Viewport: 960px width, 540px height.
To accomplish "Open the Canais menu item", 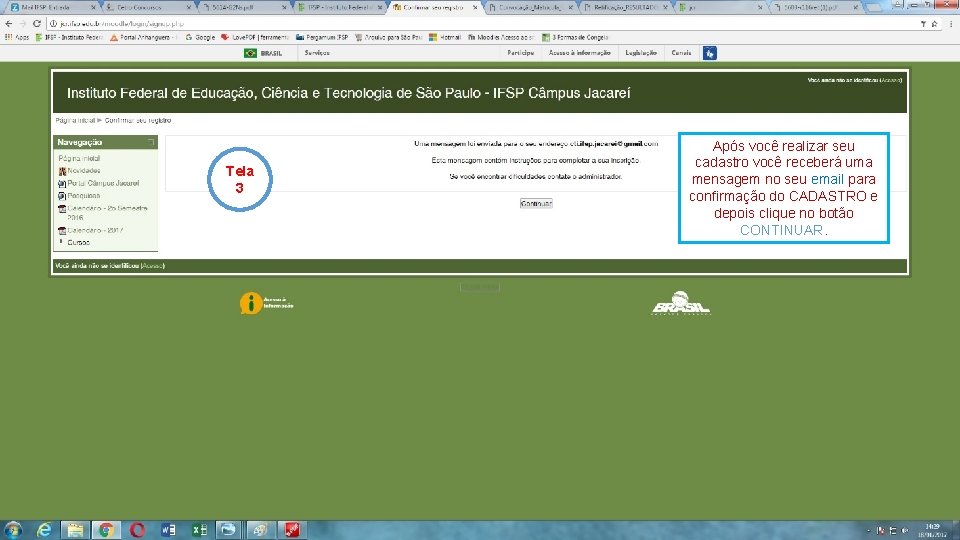I will [681, 53].
